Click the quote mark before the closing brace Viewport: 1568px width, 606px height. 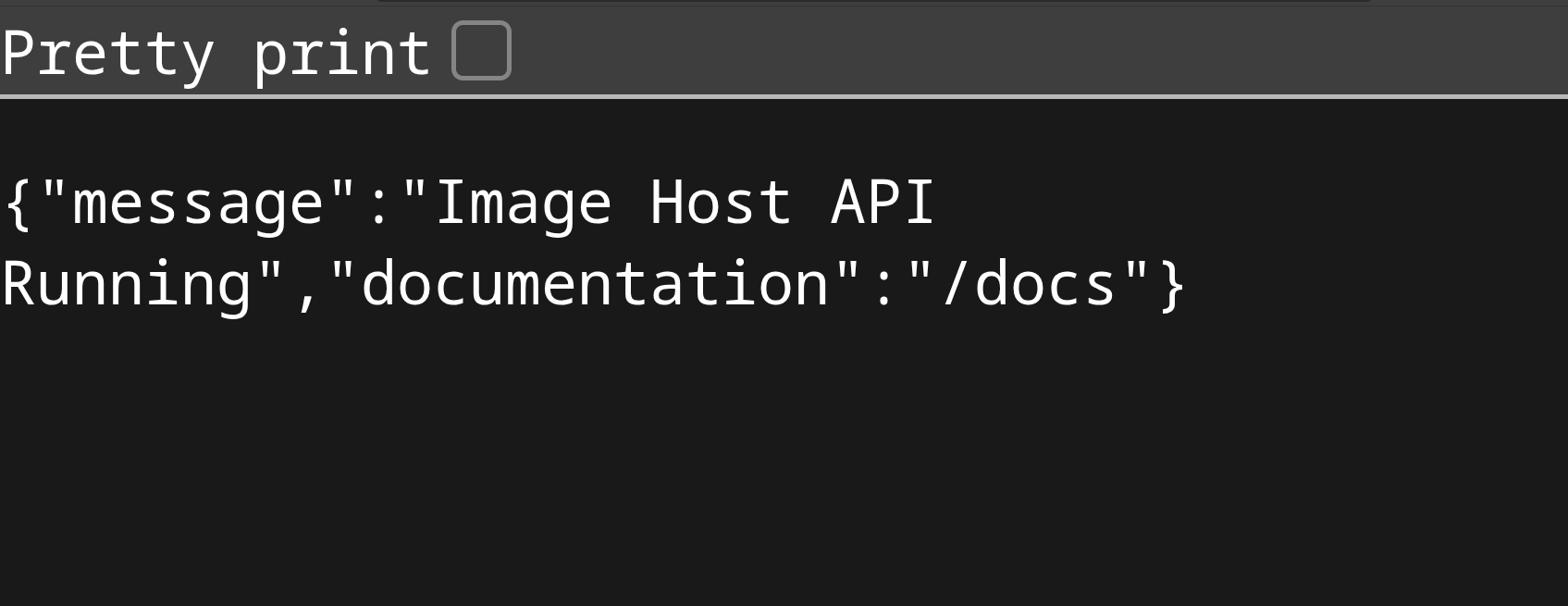(x=1136, y=270)
